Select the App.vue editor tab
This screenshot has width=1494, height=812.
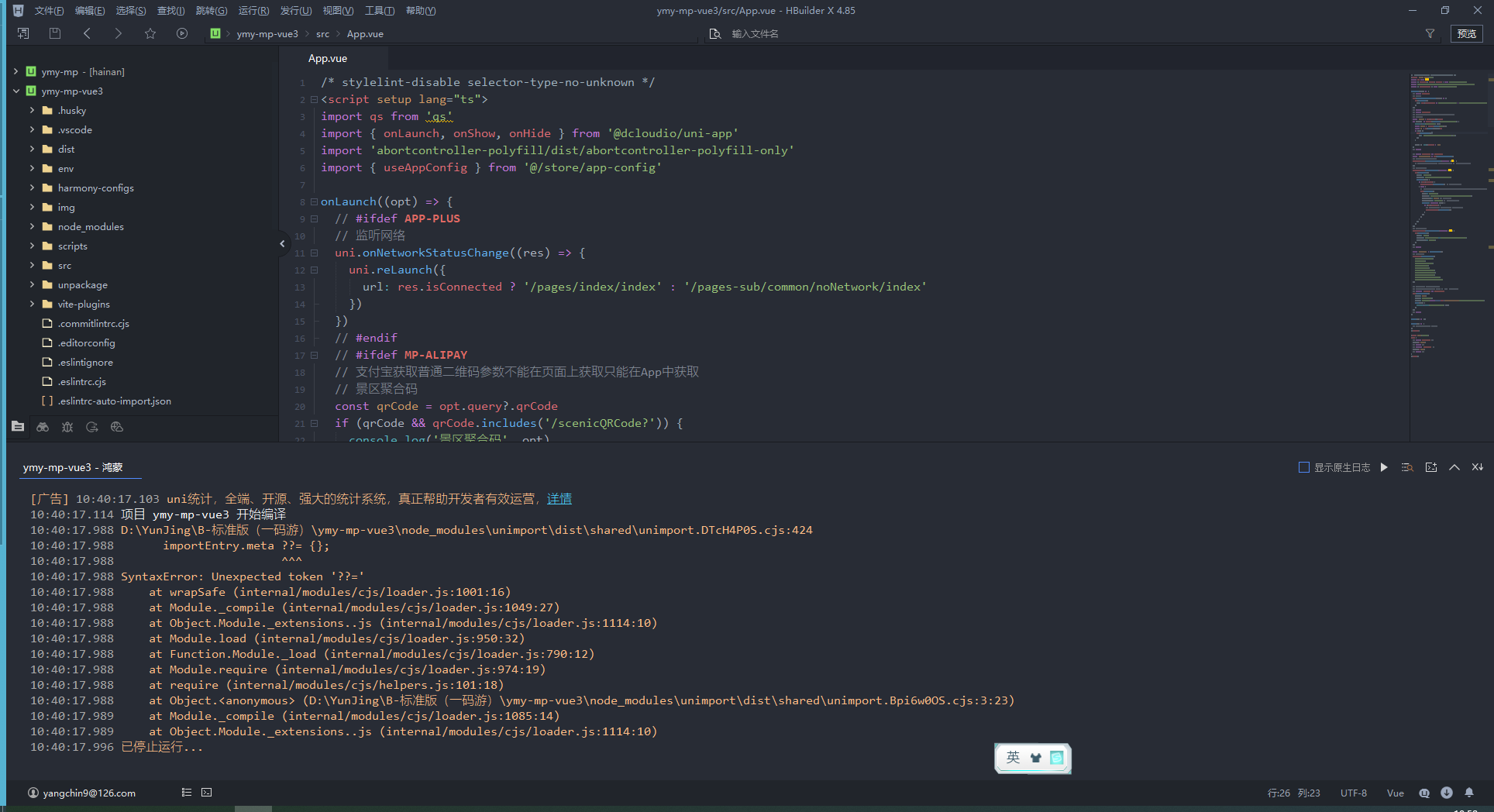[328, 58]
